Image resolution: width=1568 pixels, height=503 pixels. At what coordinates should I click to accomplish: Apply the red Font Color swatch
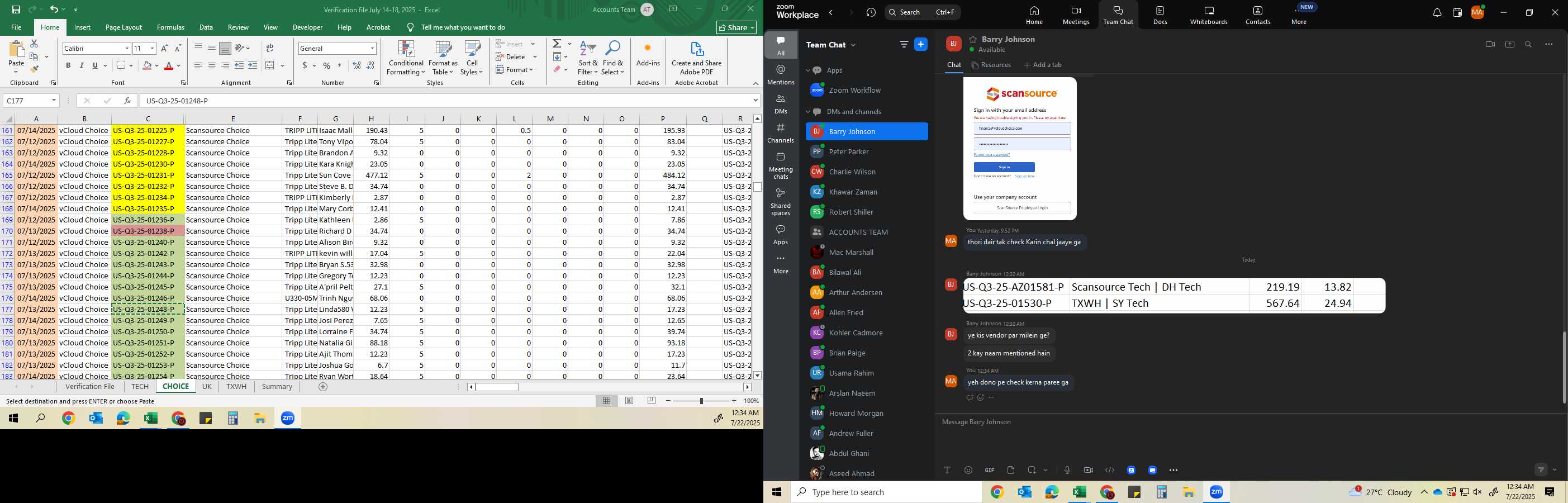[x=169, y=66]
